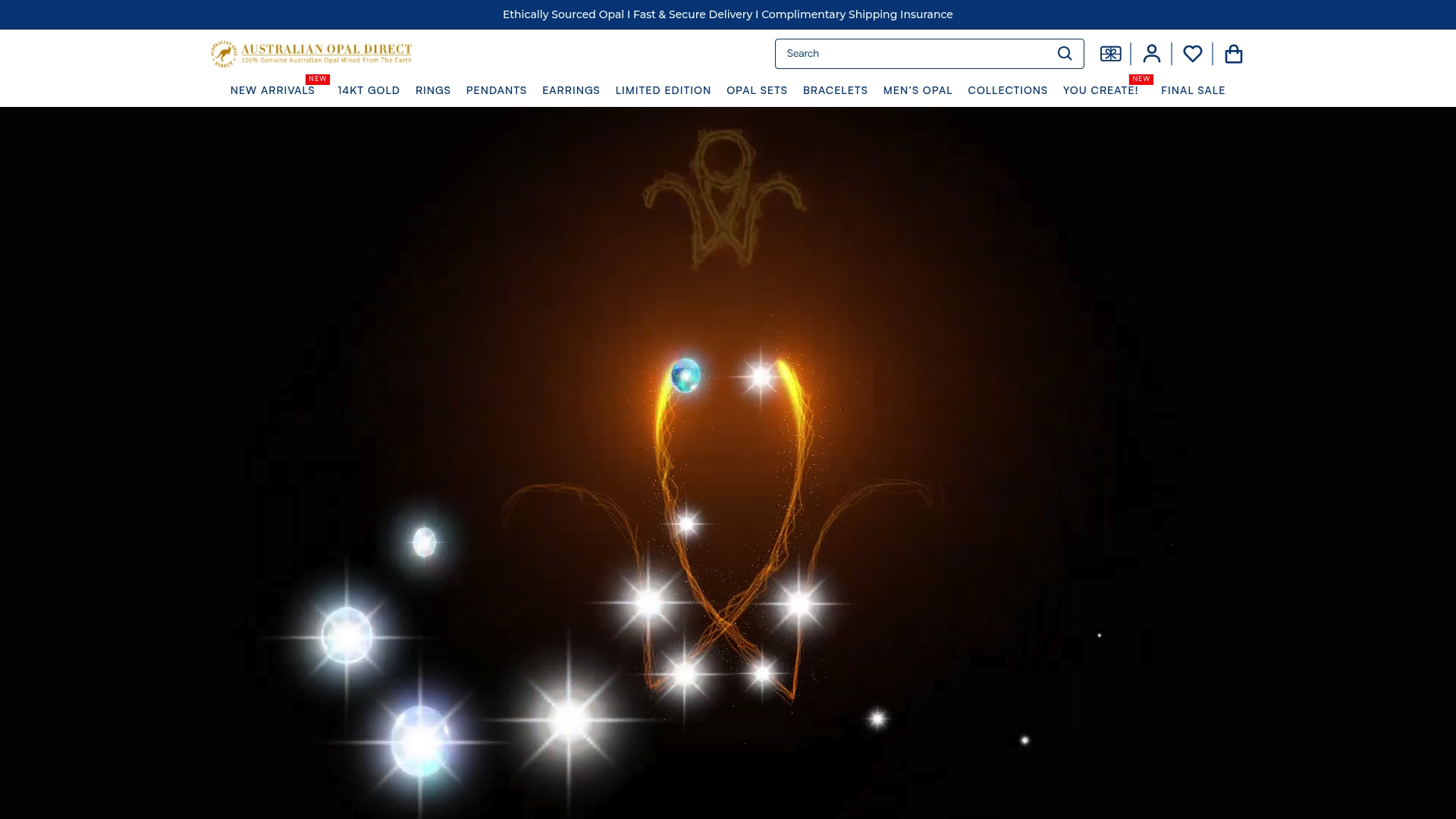The image size is (1456, 819).
Task: Go to the Rings category
Action: click(x=433, y=90)
